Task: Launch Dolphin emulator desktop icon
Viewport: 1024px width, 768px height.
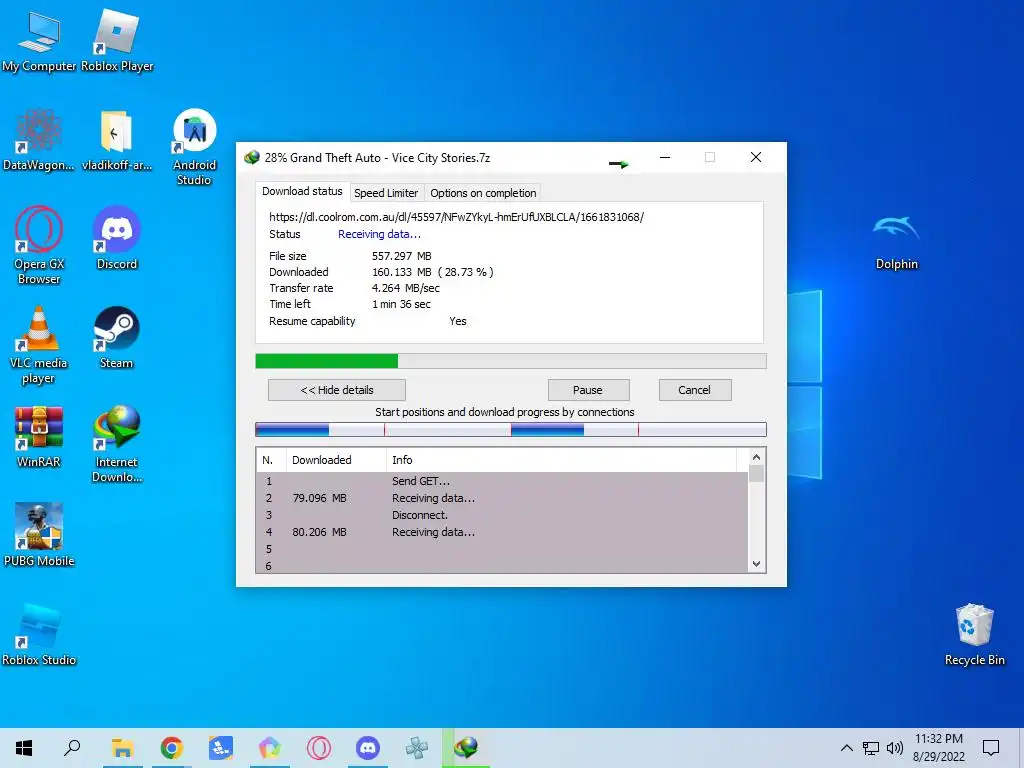Action: [x=897, y=242]
